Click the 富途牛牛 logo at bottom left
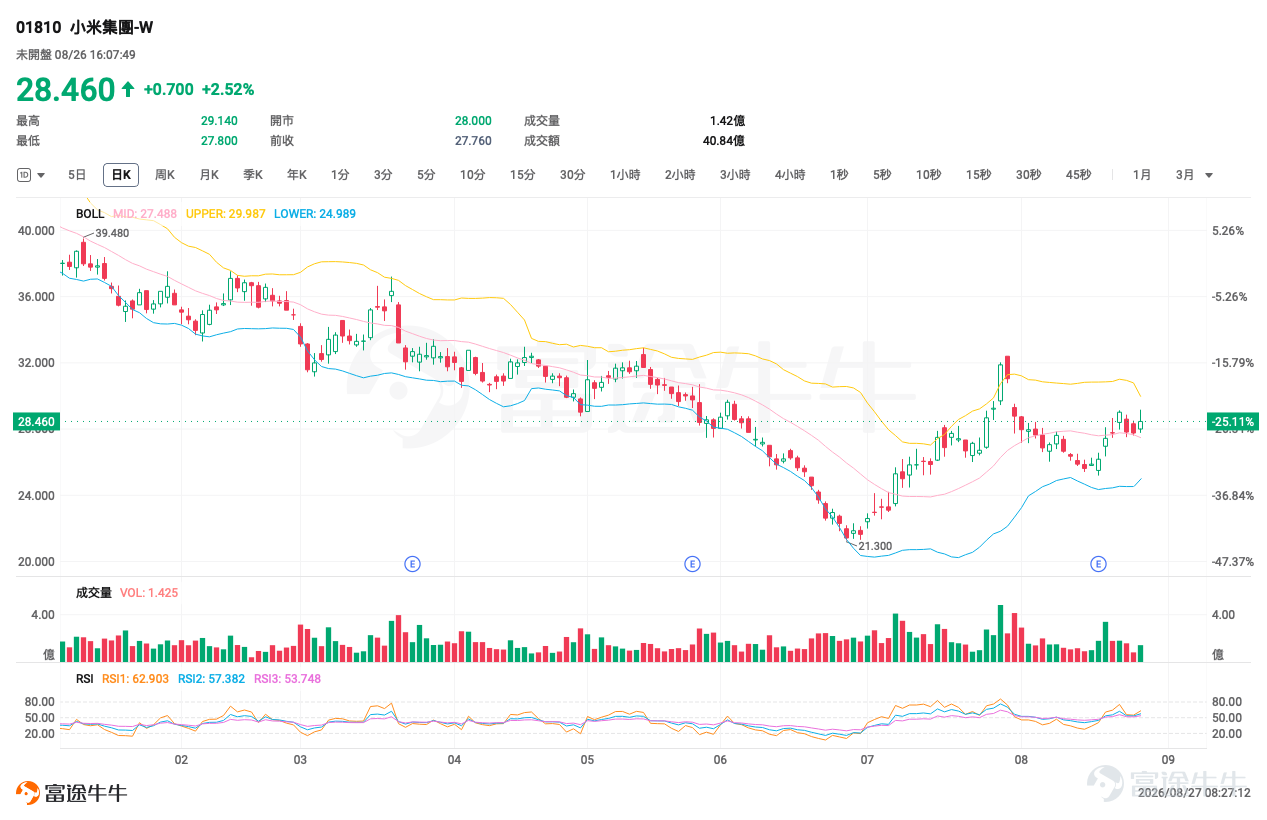 click(71, 793)
